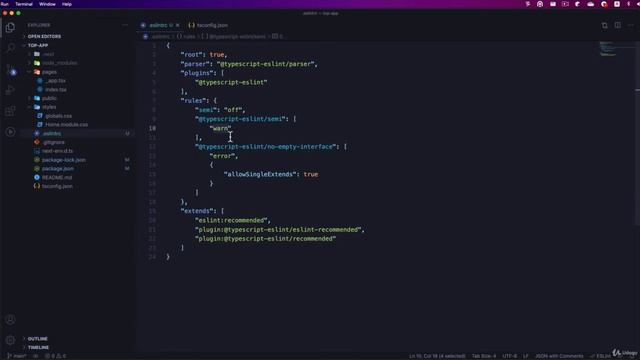This screenshot has height=360, width=640.
Task: Open _app.tsx in the explorer
Action: pos(56,81)
